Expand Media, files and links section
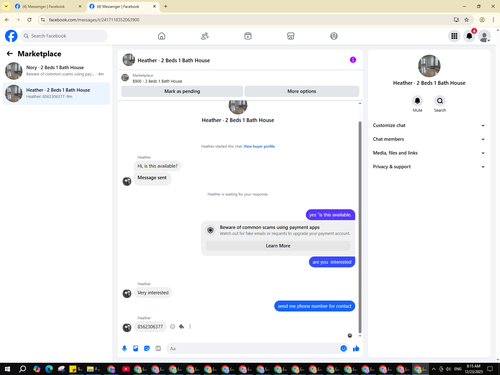Image resolution: width=500 pixels, height=375 pixels. click(x=429, y=153)
